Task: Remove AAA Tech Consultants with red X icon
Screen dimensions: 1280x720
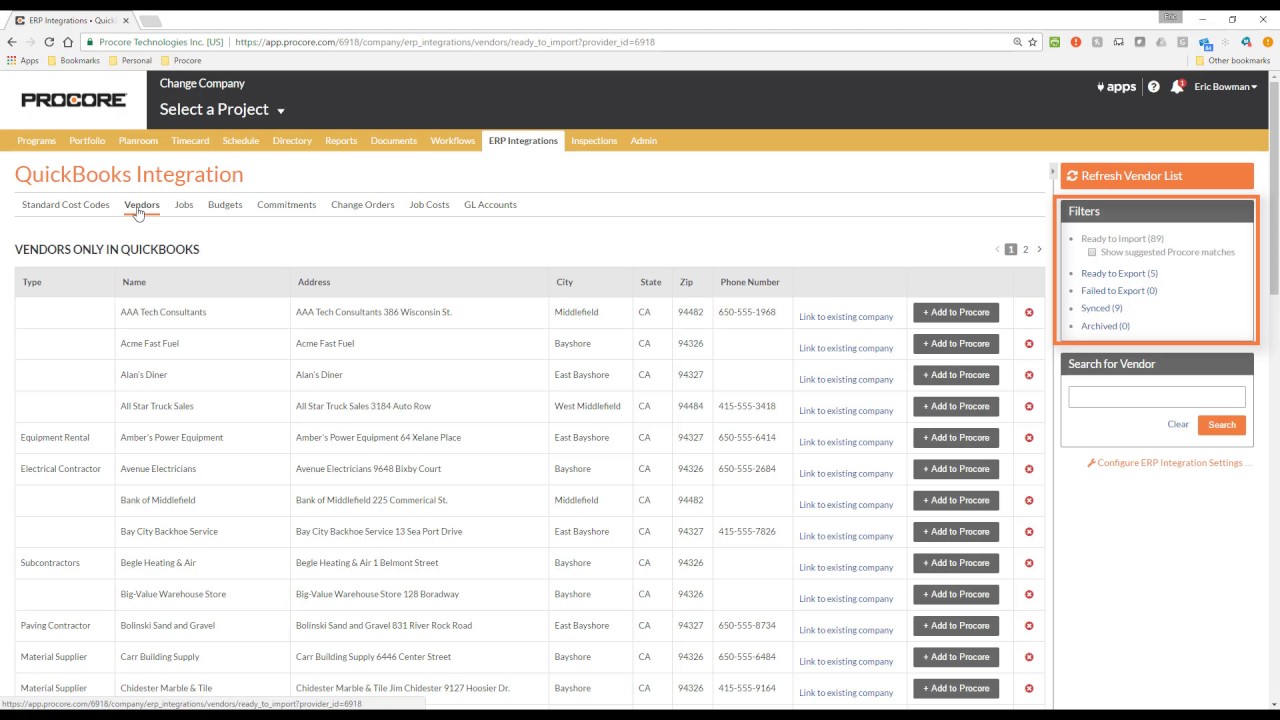Action: (1029, 313)
